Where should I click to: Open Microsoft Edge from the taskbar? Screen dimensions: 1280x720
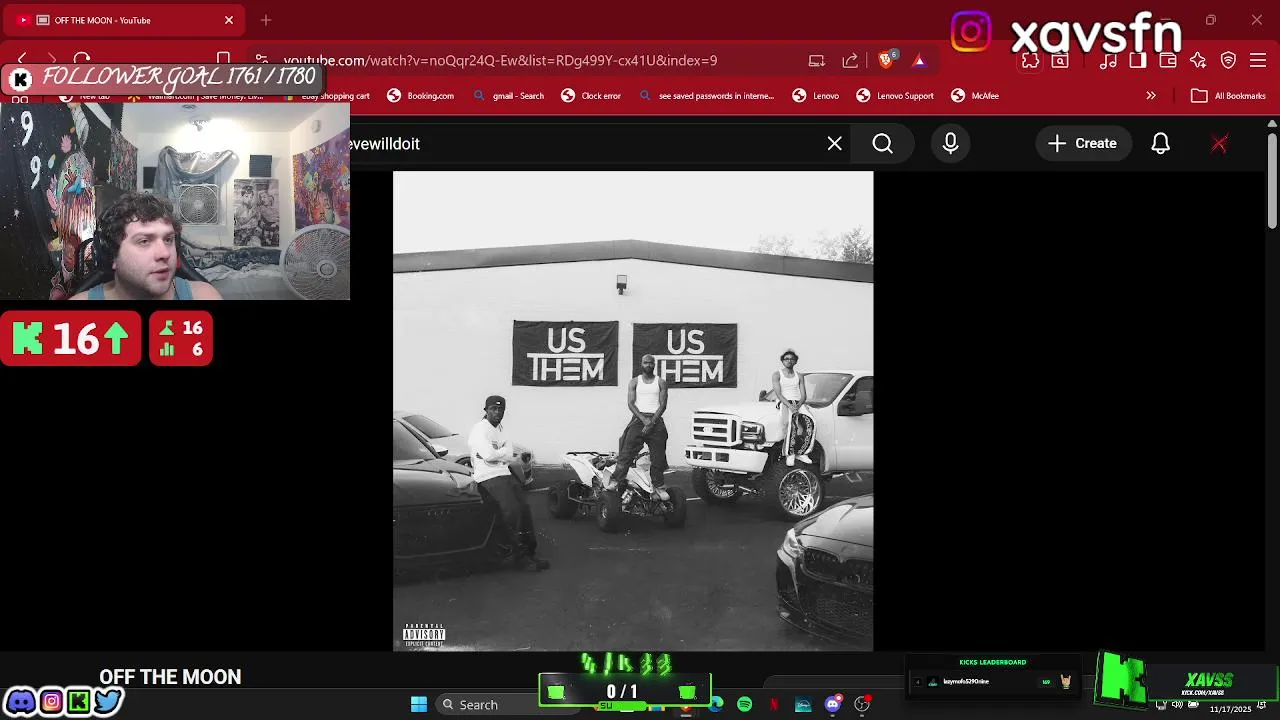pos(716,704)
